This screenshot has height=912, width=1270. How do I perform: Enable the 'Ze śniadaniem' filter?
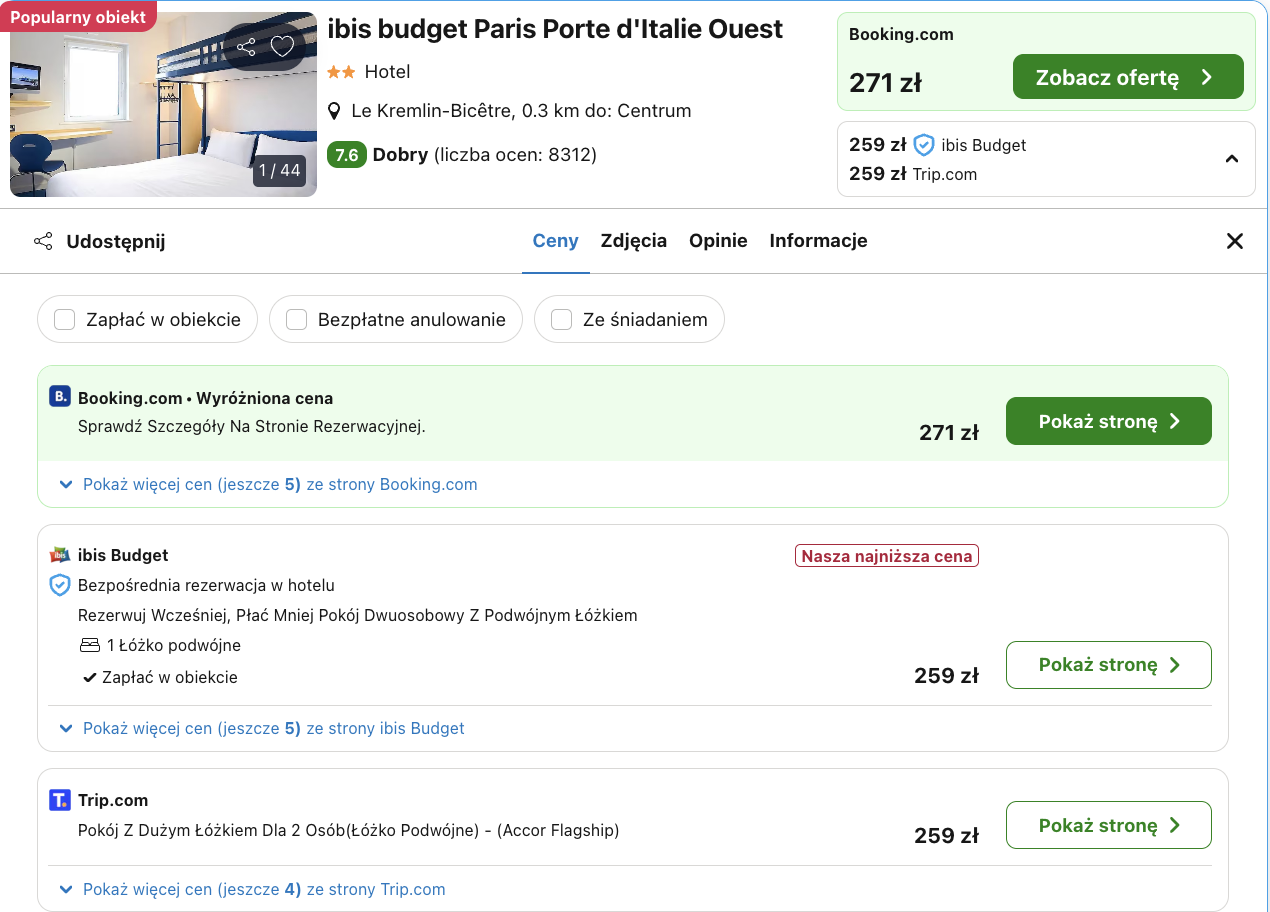pos(561,319)
